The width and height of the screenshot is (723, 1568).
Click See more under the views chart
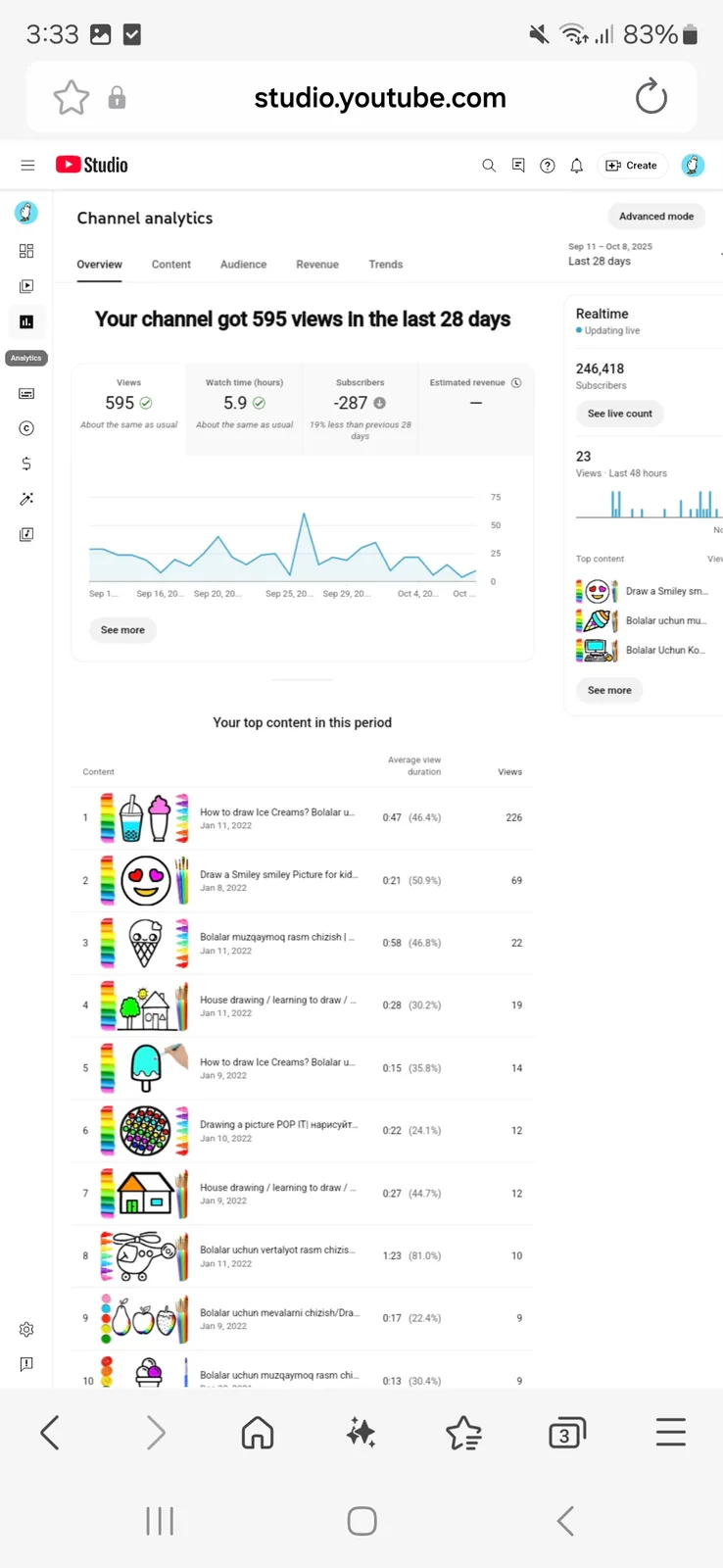tap(122, 630)
